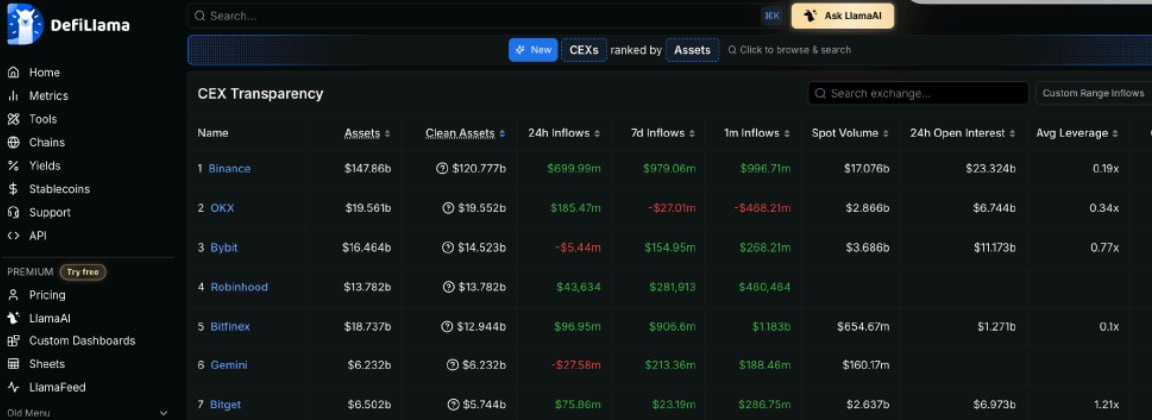Open the Binance exchange link
Image resolution: width=1152 pixels, height=420 pixels.
tap(229, 169)
